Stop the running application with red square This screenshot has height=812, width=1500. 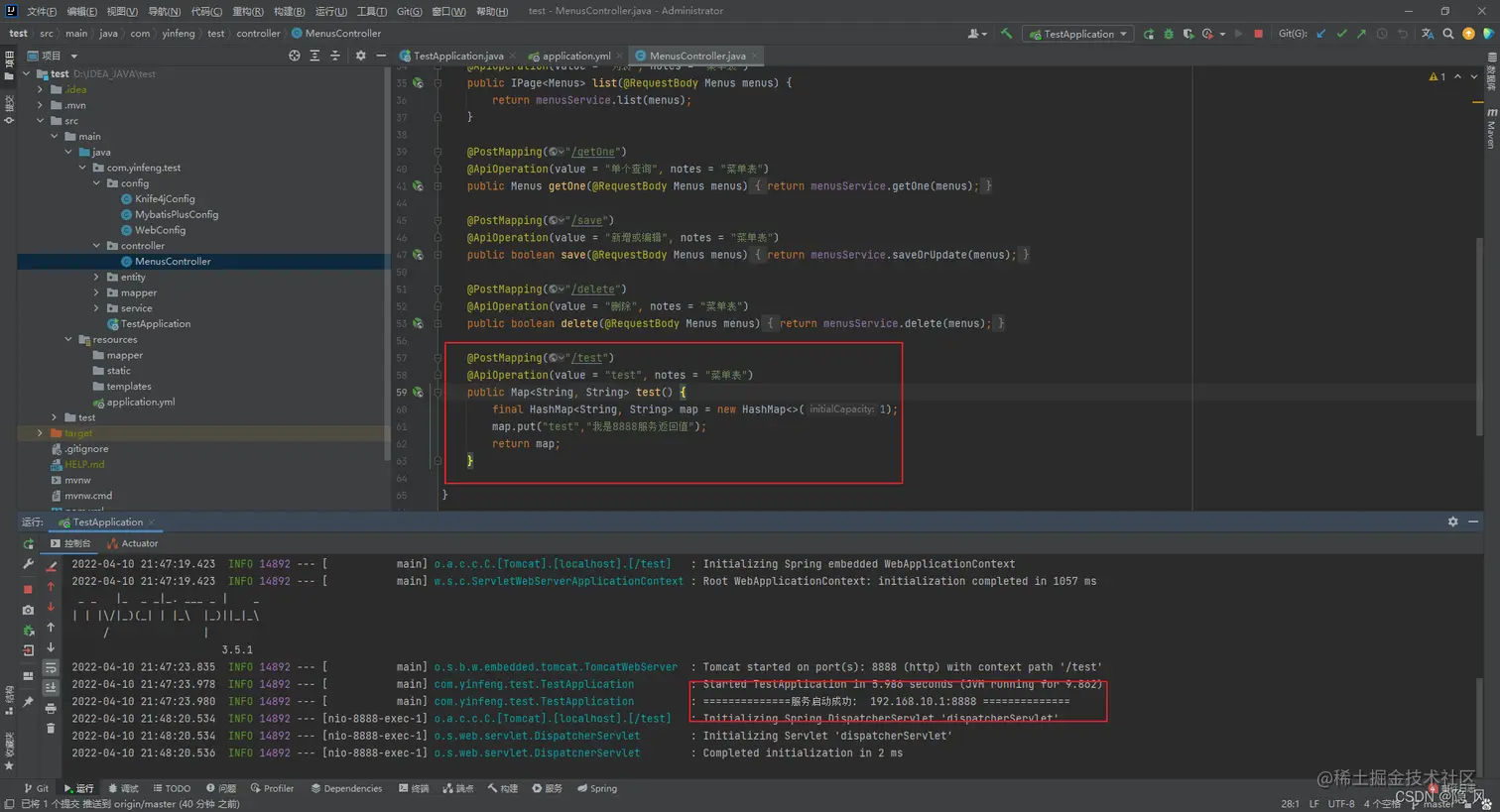click(x=1258, y=34)
